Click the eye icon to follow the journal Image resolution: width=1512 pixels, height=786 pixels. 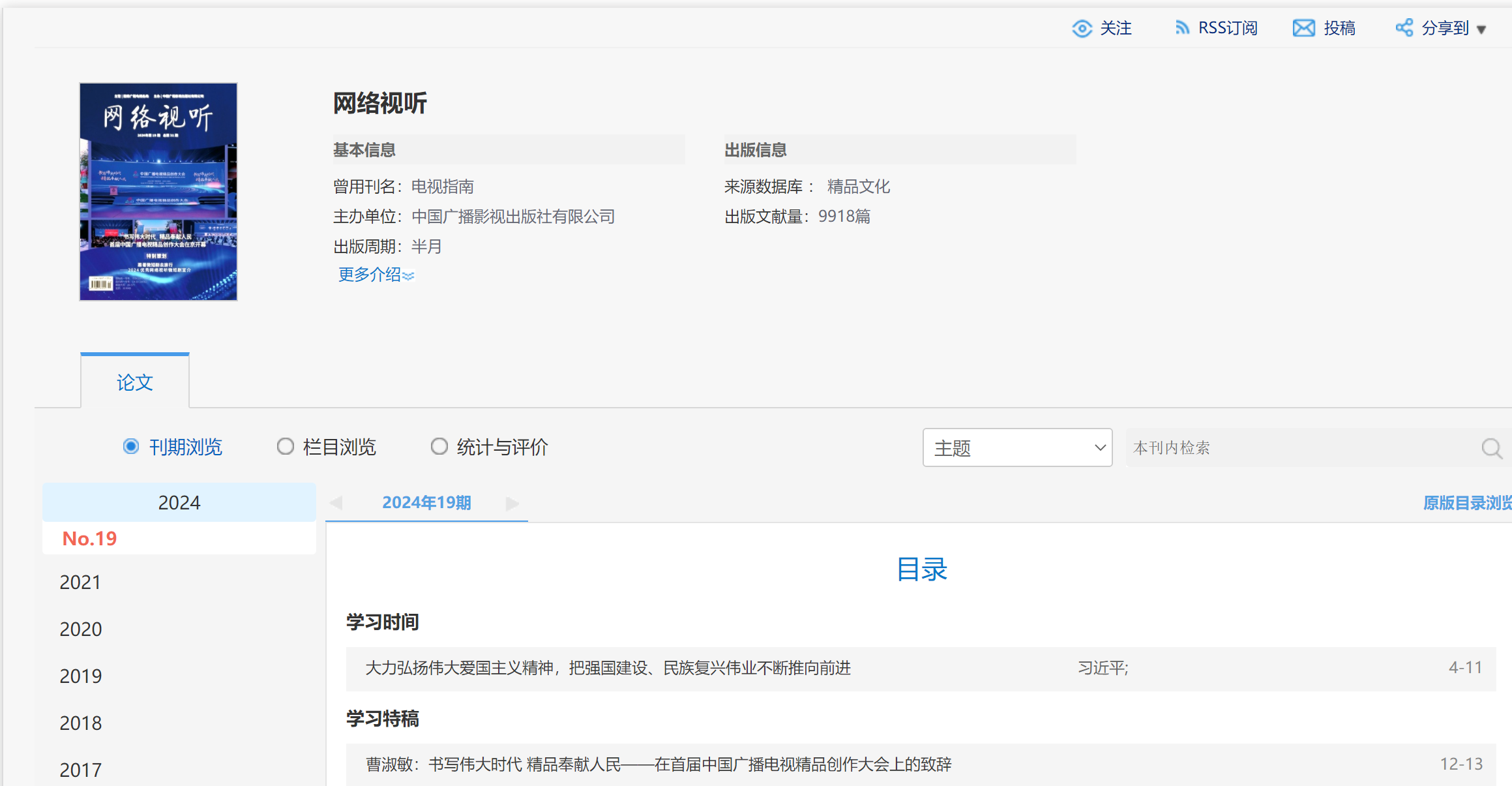1082,29
